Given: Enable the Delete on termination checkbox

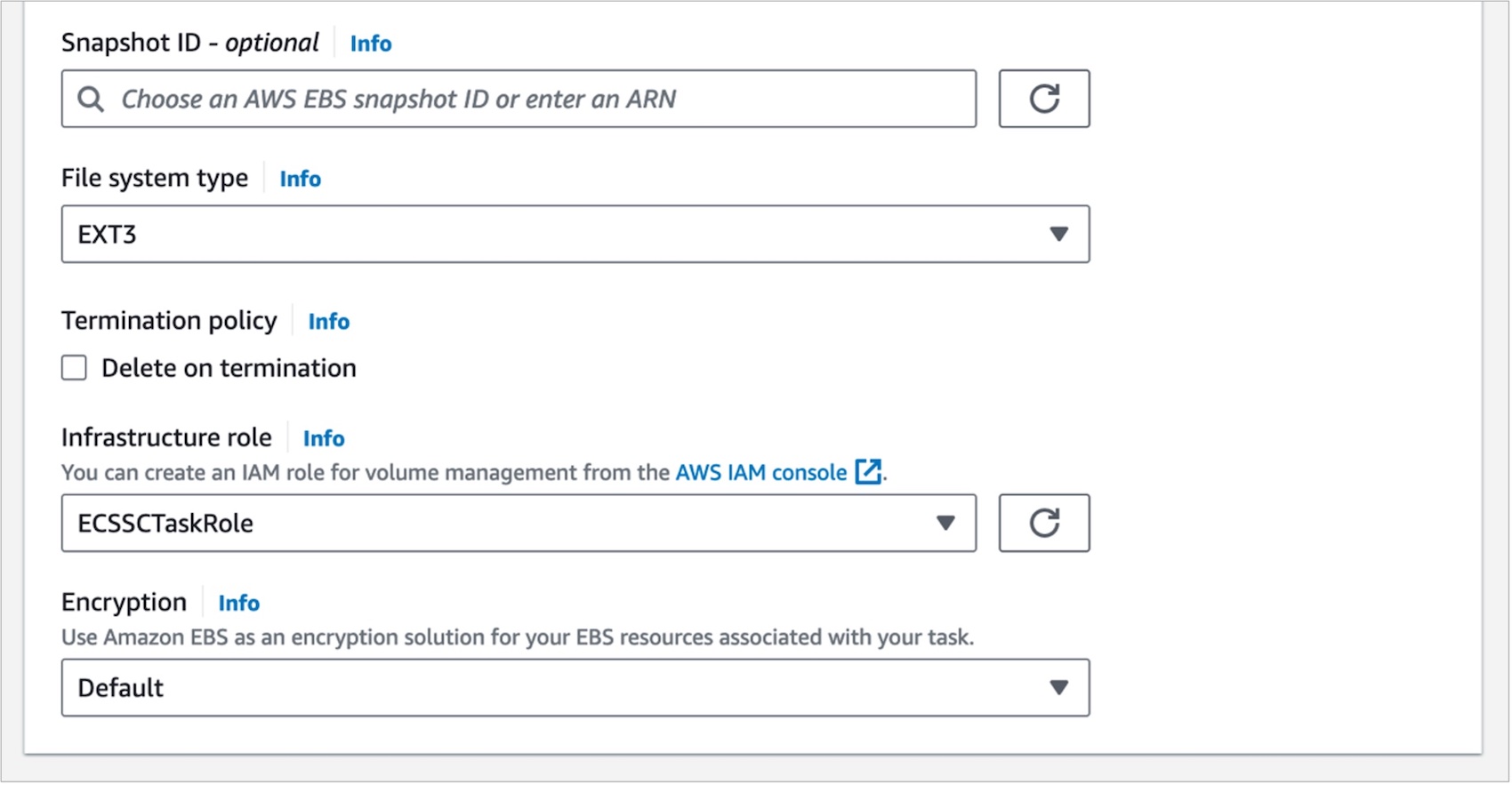Looking at the screenshot, I should 75,368.
